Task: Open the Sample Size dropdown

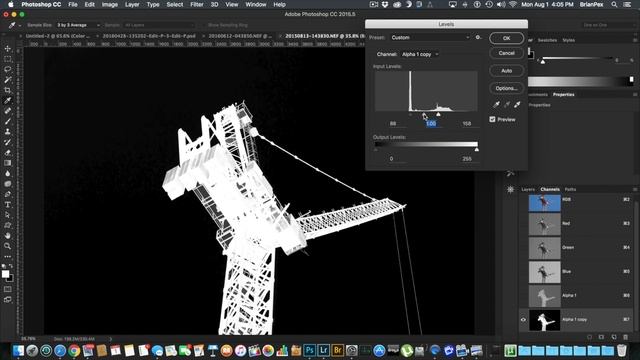Action: [x=78, y=25]
